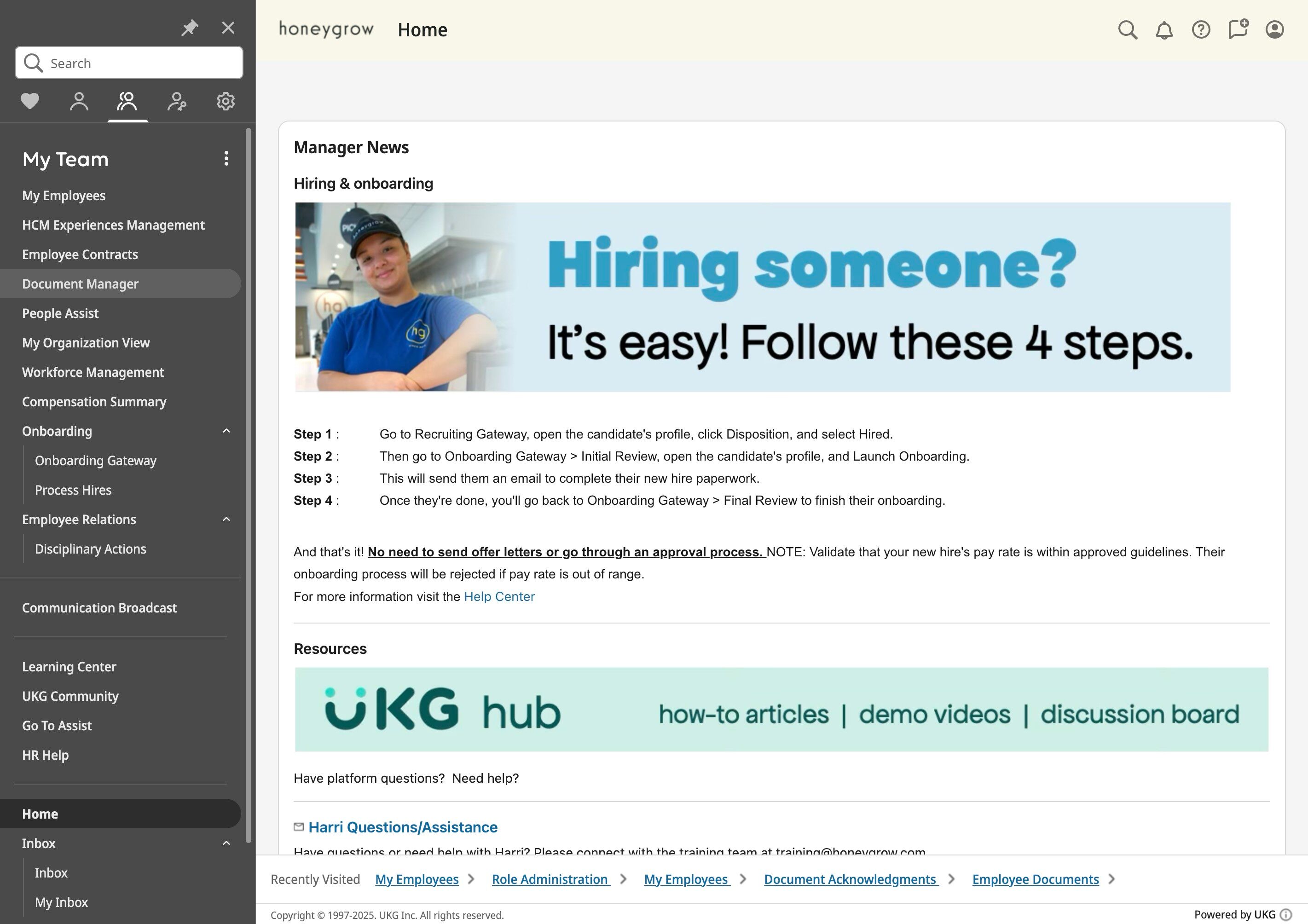Open Document Manager menu item

click(81, 284)
